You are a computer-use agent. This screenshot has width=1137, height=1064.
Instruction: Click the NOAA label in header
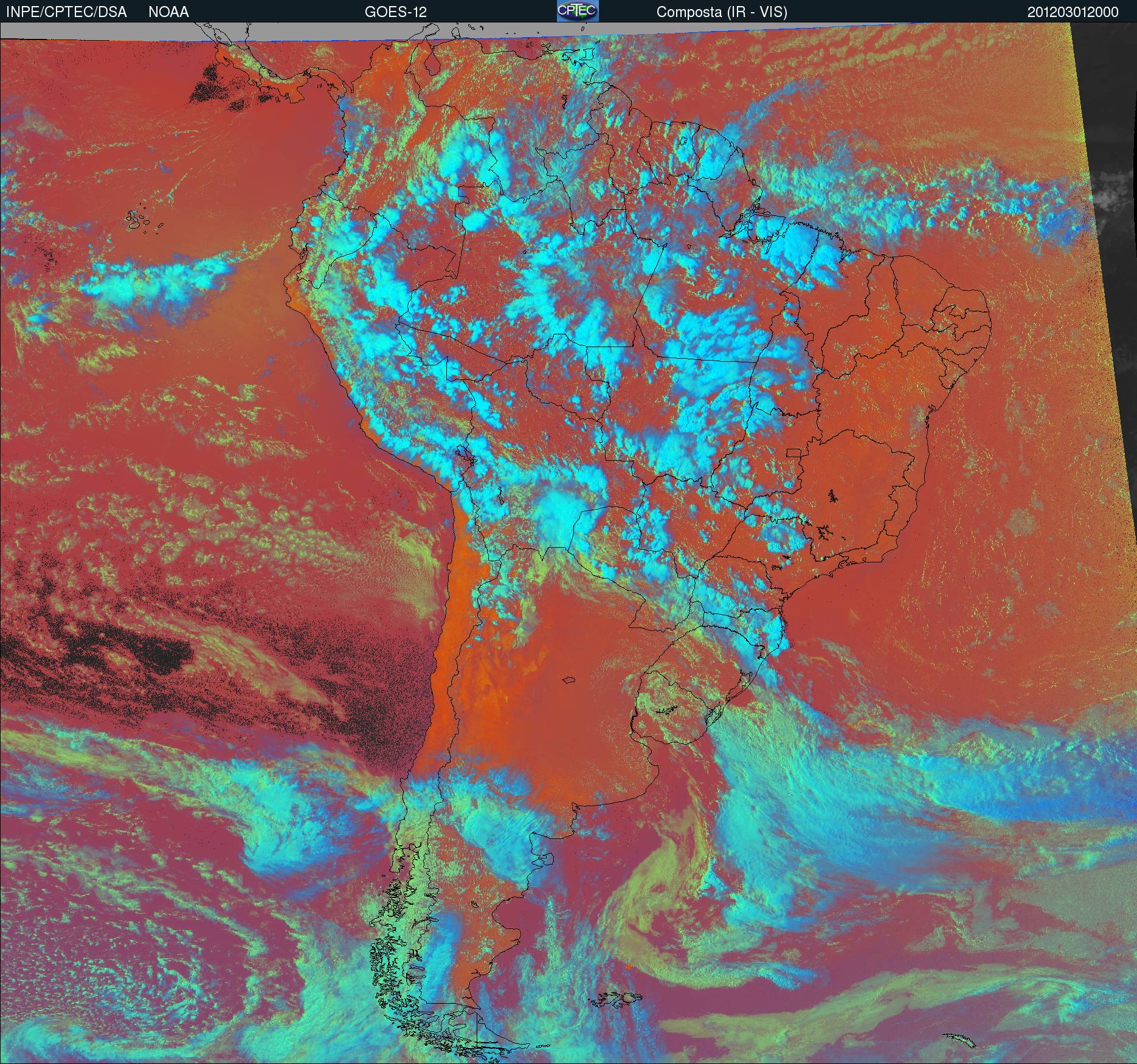(x=168, y=12)
